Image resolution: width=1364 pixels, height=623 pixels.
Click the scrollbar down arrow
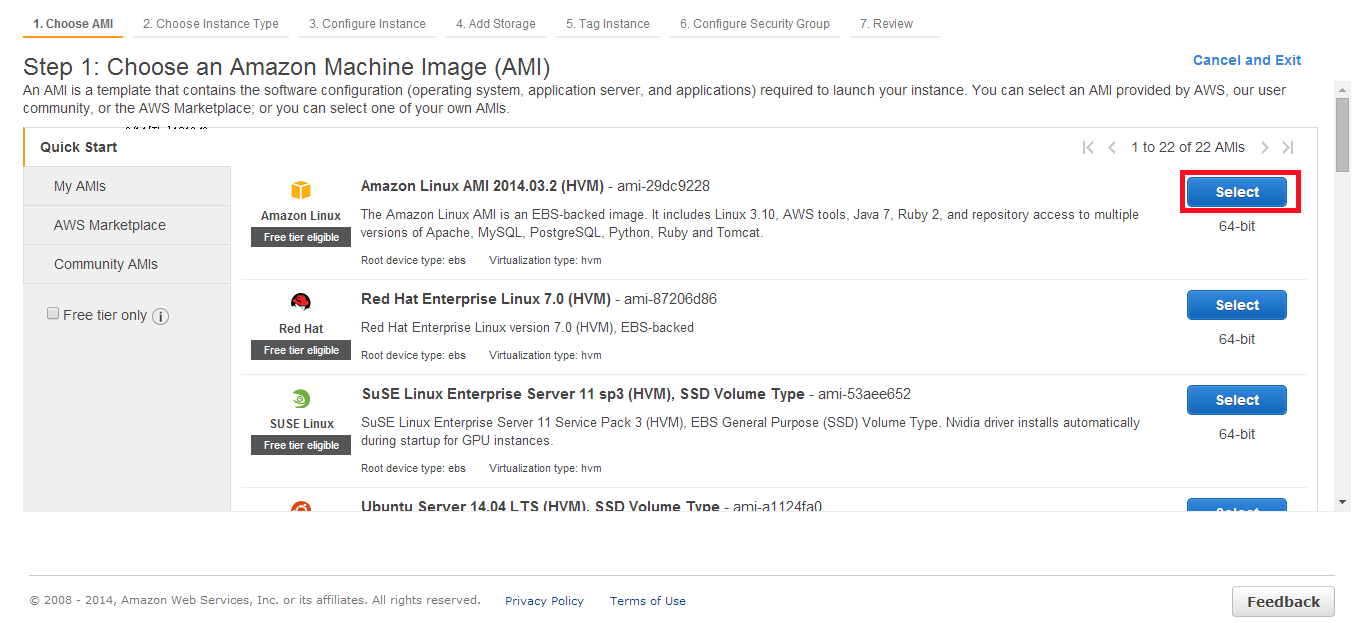pos(1343,502)
